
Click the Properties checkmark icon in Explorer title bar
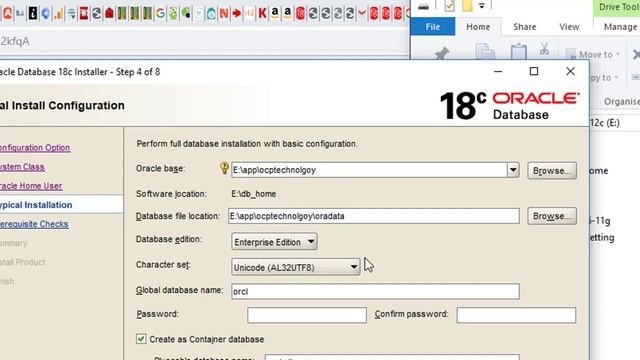click(x=449, y=6)
